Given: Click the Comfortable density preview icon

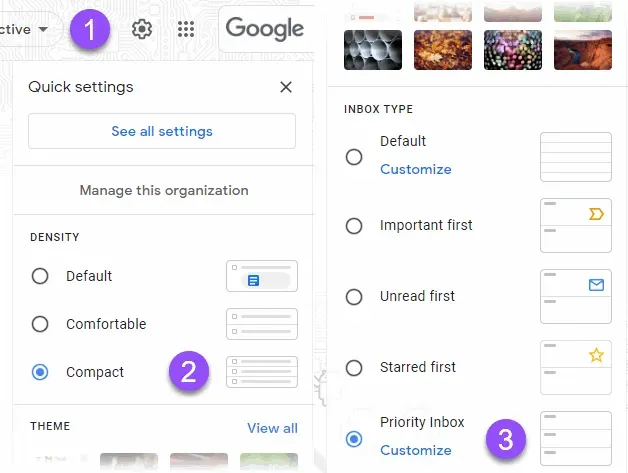Looking at the screenshot, I should pos(262,324).
